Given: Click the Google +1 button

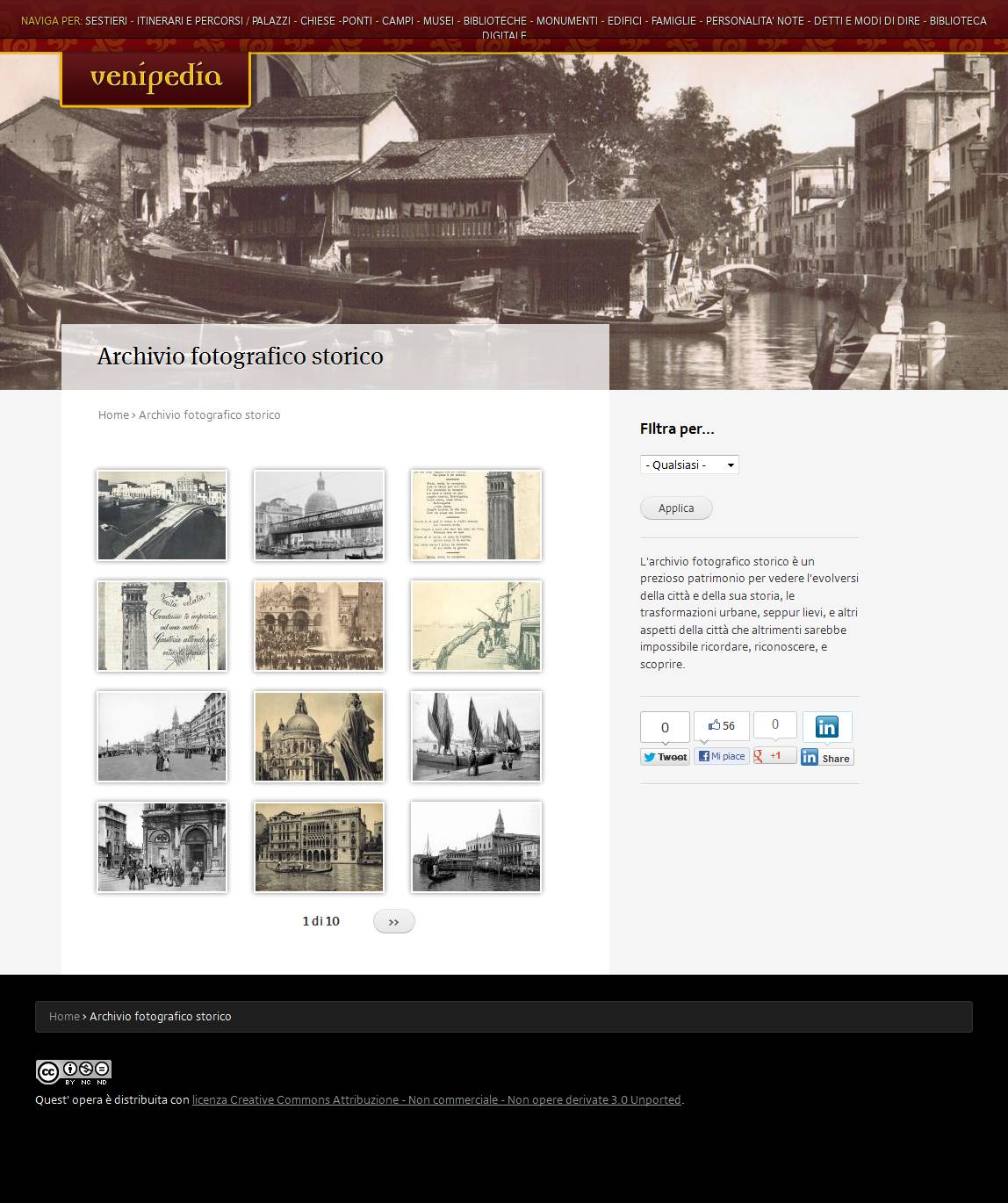Looking at the screenshot, I should click(775, 755).
